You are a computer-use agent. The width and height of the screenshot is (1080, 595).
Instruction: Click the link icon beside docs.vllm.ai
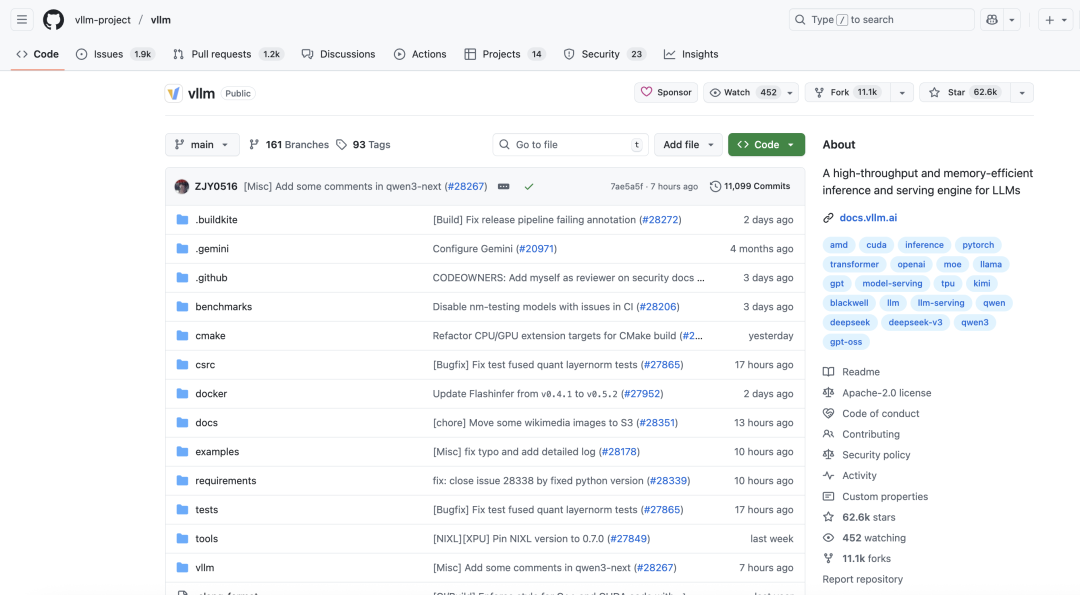(x=829, y=218)
